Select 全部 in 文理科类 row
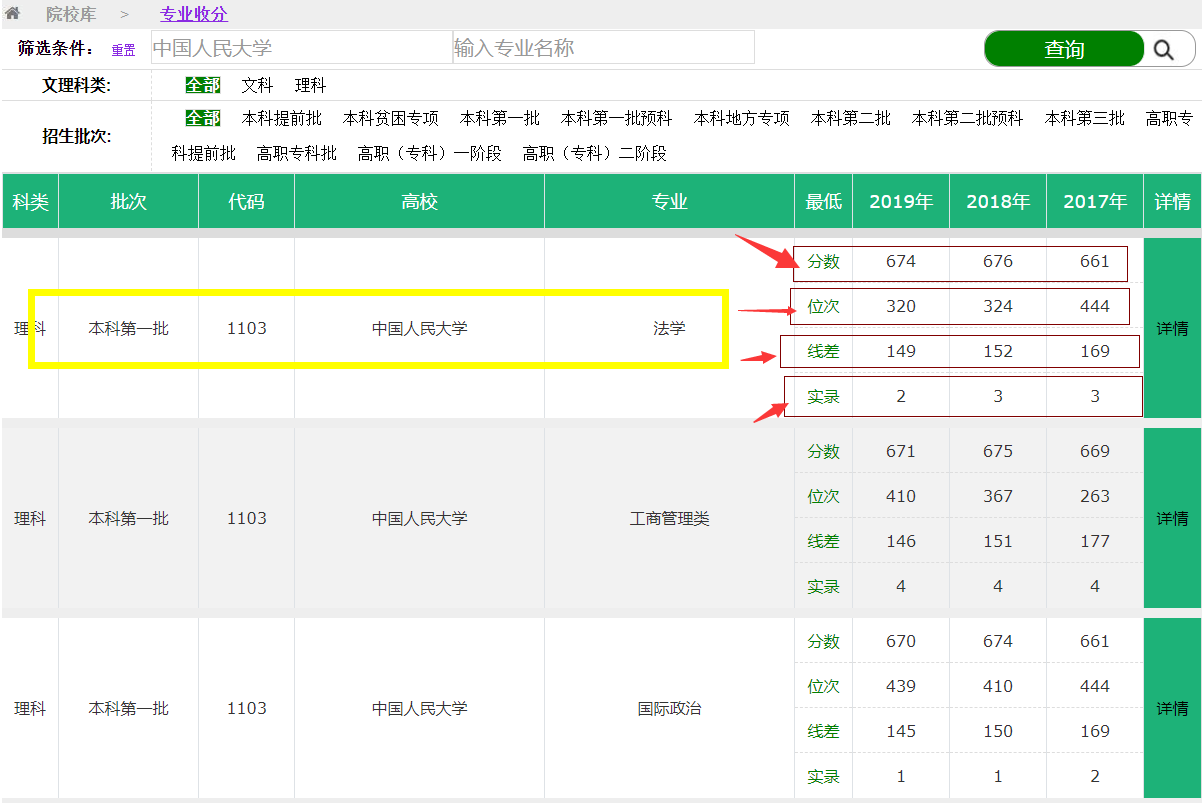This screenshot has width=1202, height=803. 202,86
